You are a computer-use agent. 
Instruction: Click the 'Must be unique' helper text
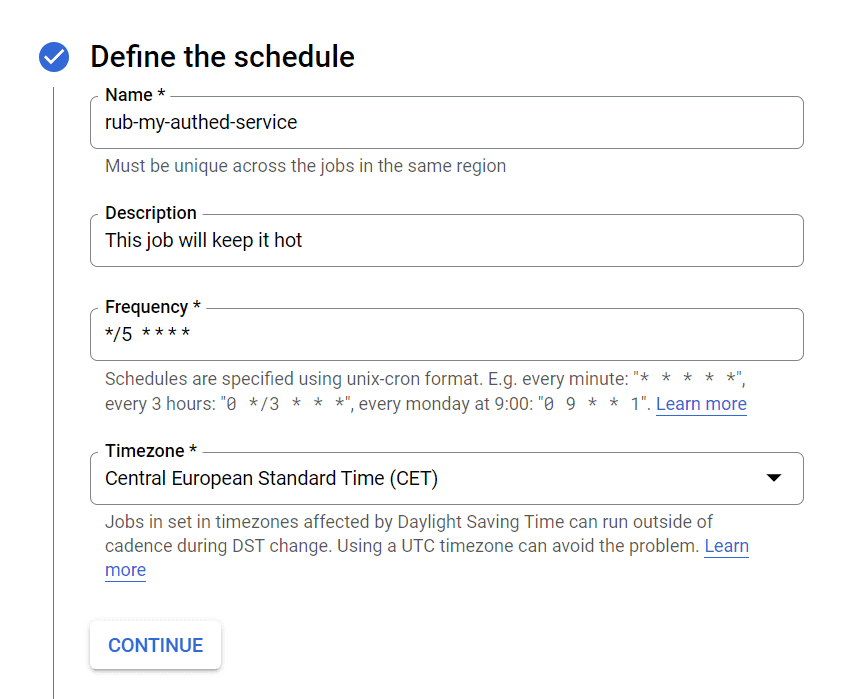[305, 166]
